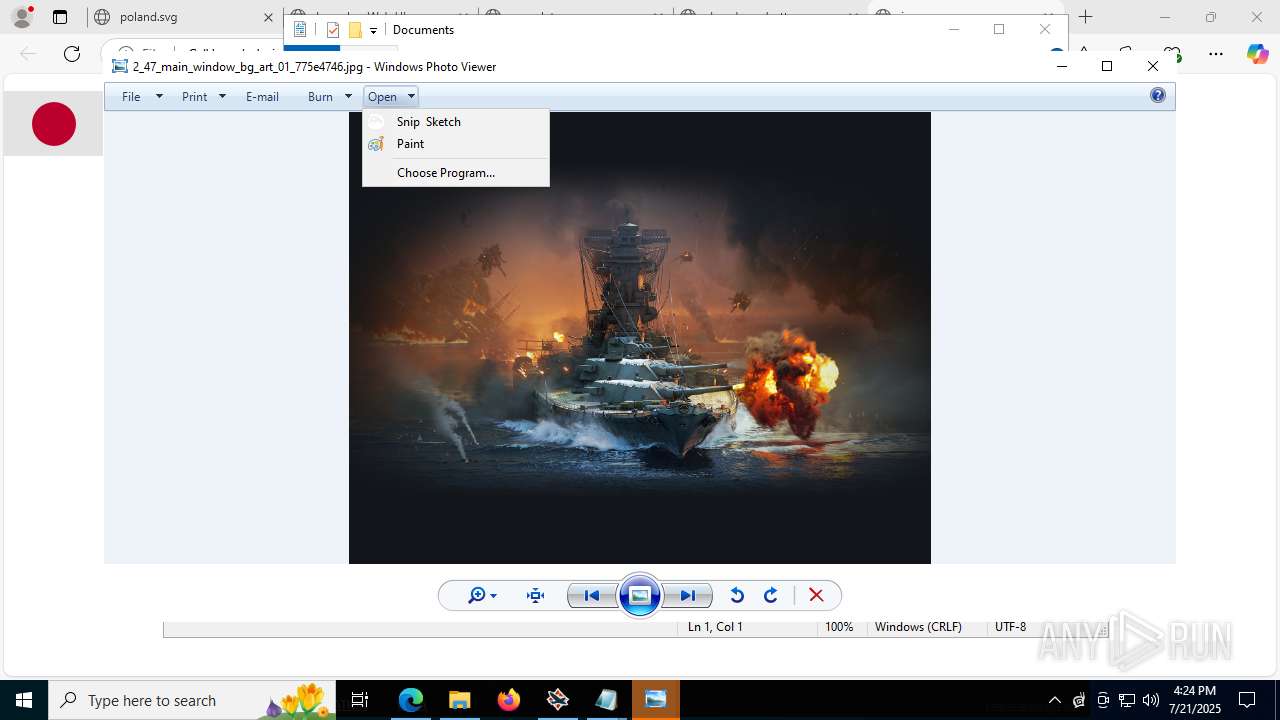Open Edge Settings and more menu
Screen dimensions: 1280x720
[x=1216, y=54]
